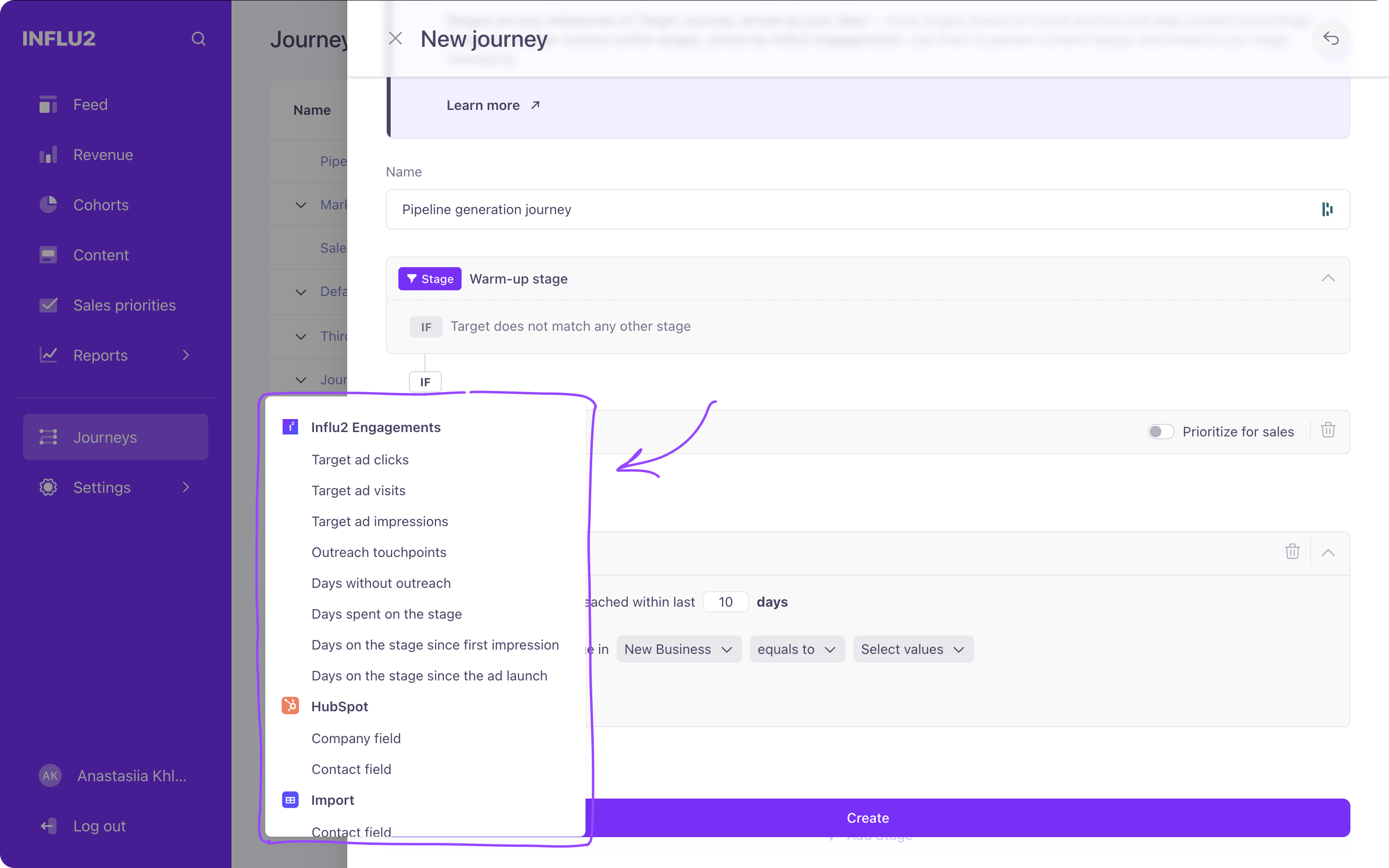Viewport: 1389px width, 868px height.
Task: Open the Select values dropdown
Action: coord(913,649)
